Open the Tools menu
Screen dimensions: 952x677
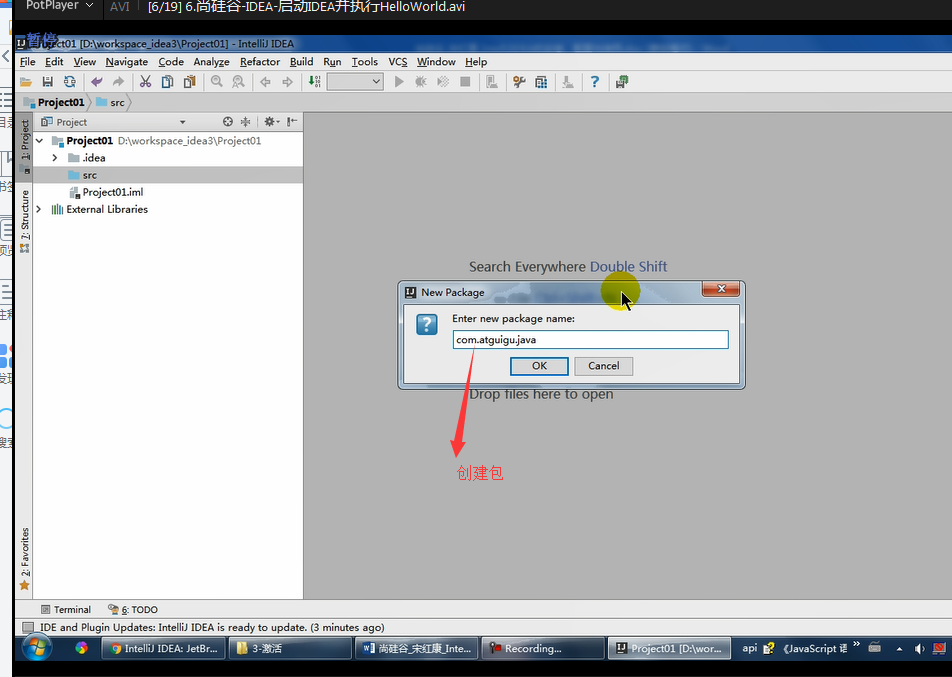point(364,62)
